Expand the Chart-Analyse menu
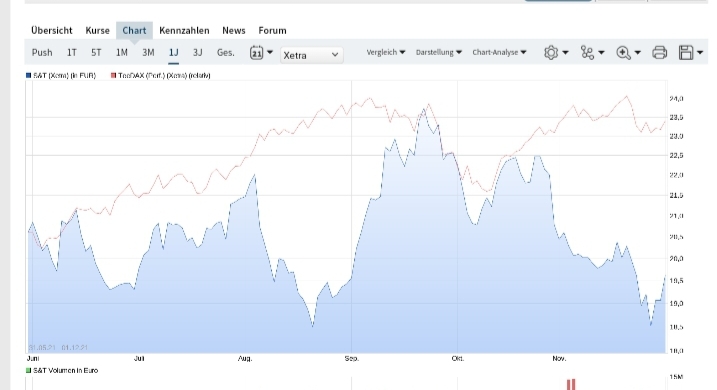Image resolution: width=717 pixels, height=390 pixels. [499, 52]
